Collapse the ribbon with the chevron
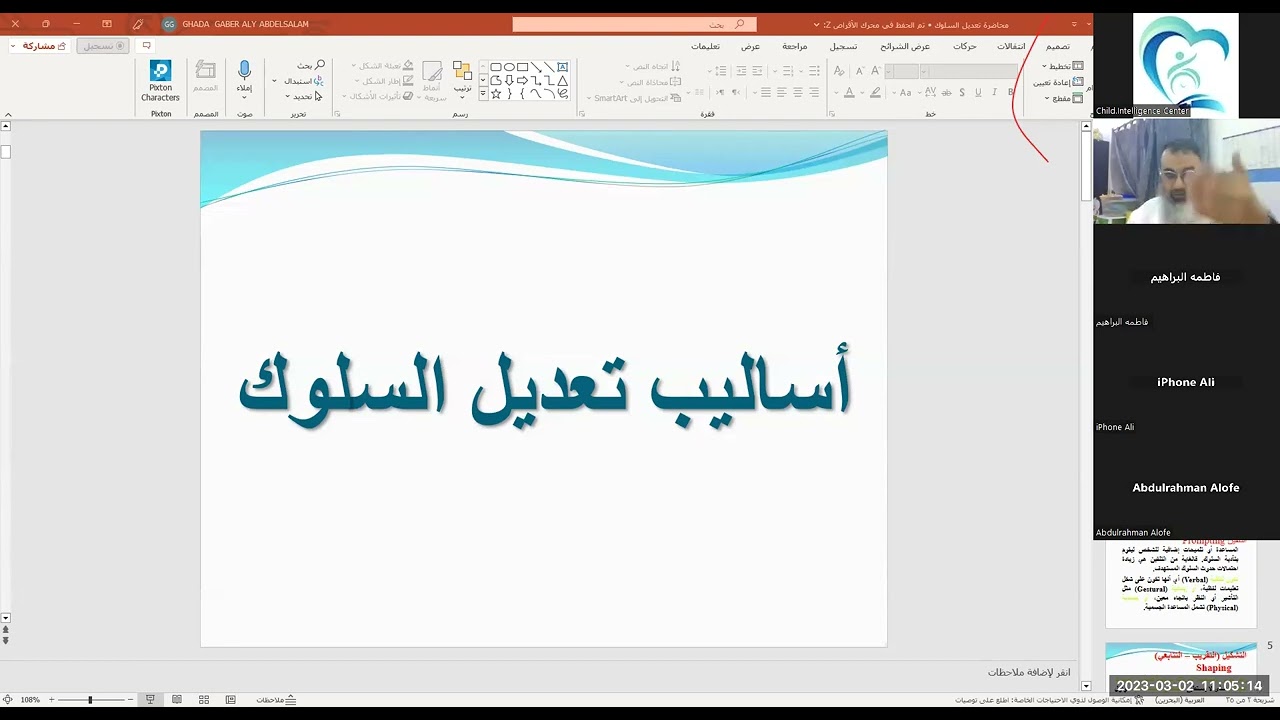The image size is (1280, 720). (x=8, y=114)
